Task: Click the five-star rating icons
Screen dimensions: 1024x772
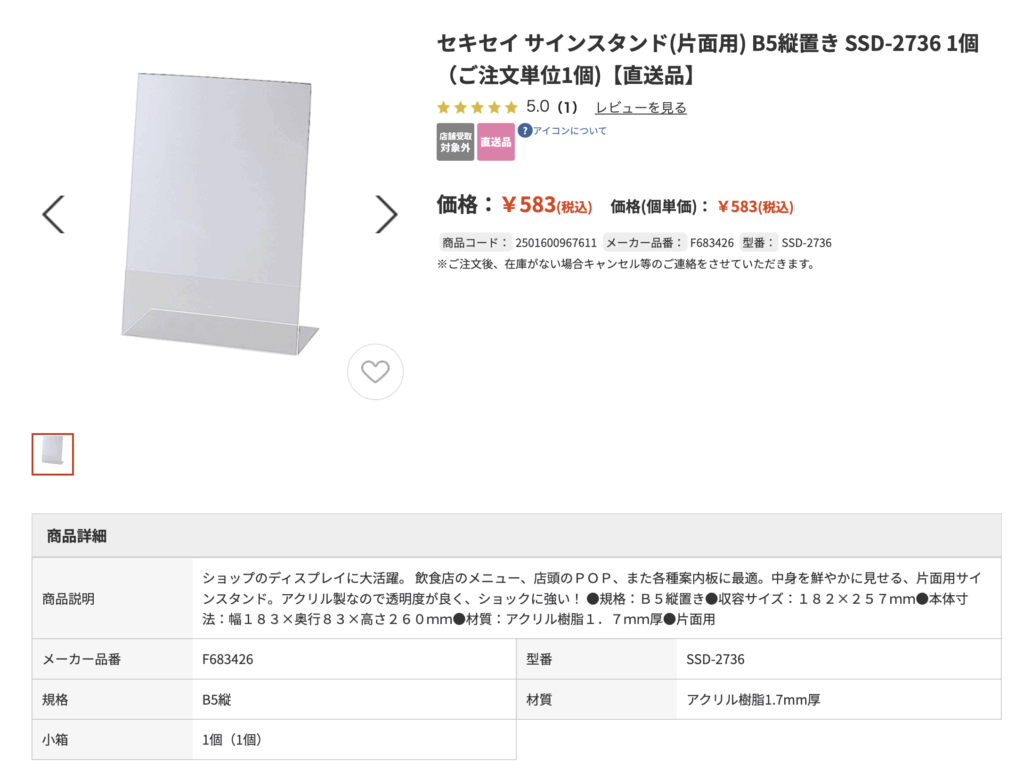Action: click(477, 107)
